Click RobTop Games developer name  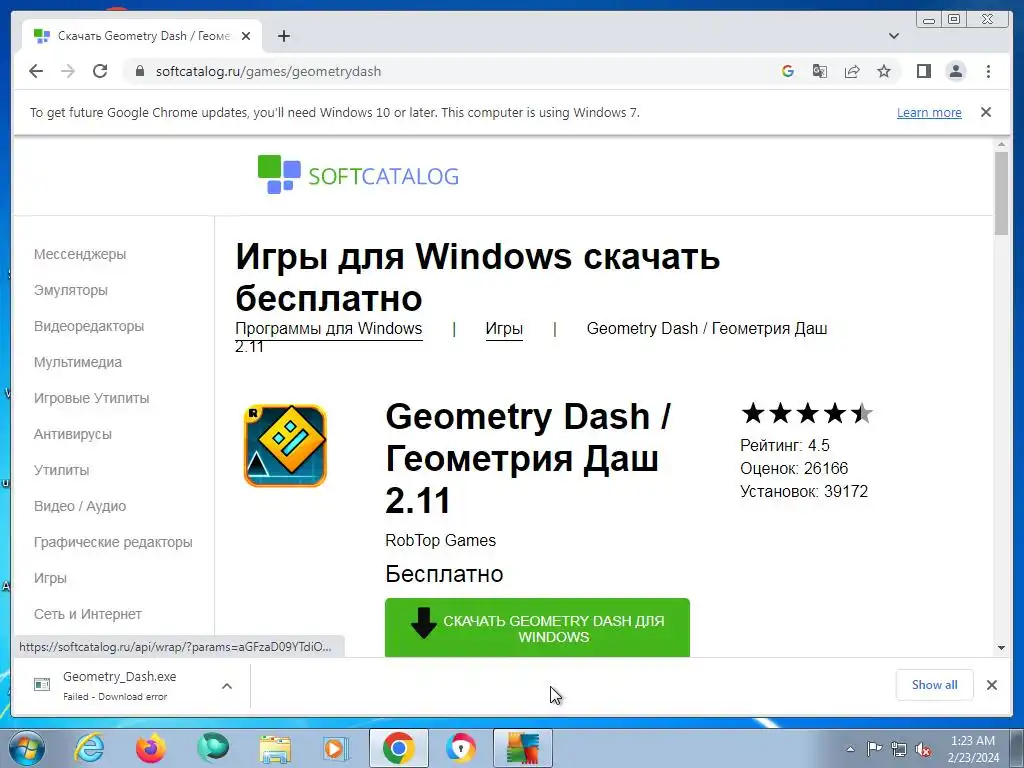[x=440, y=540]
